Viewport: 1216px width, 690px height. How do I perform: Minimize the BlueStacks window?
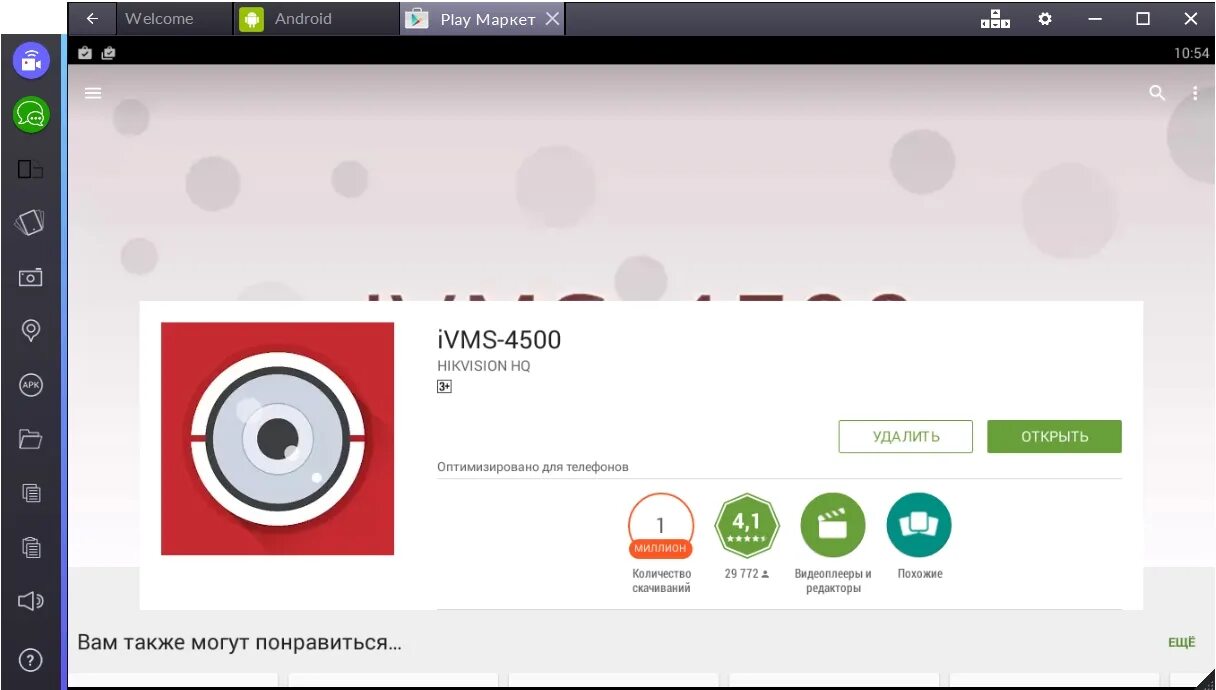coord(1097,19)
